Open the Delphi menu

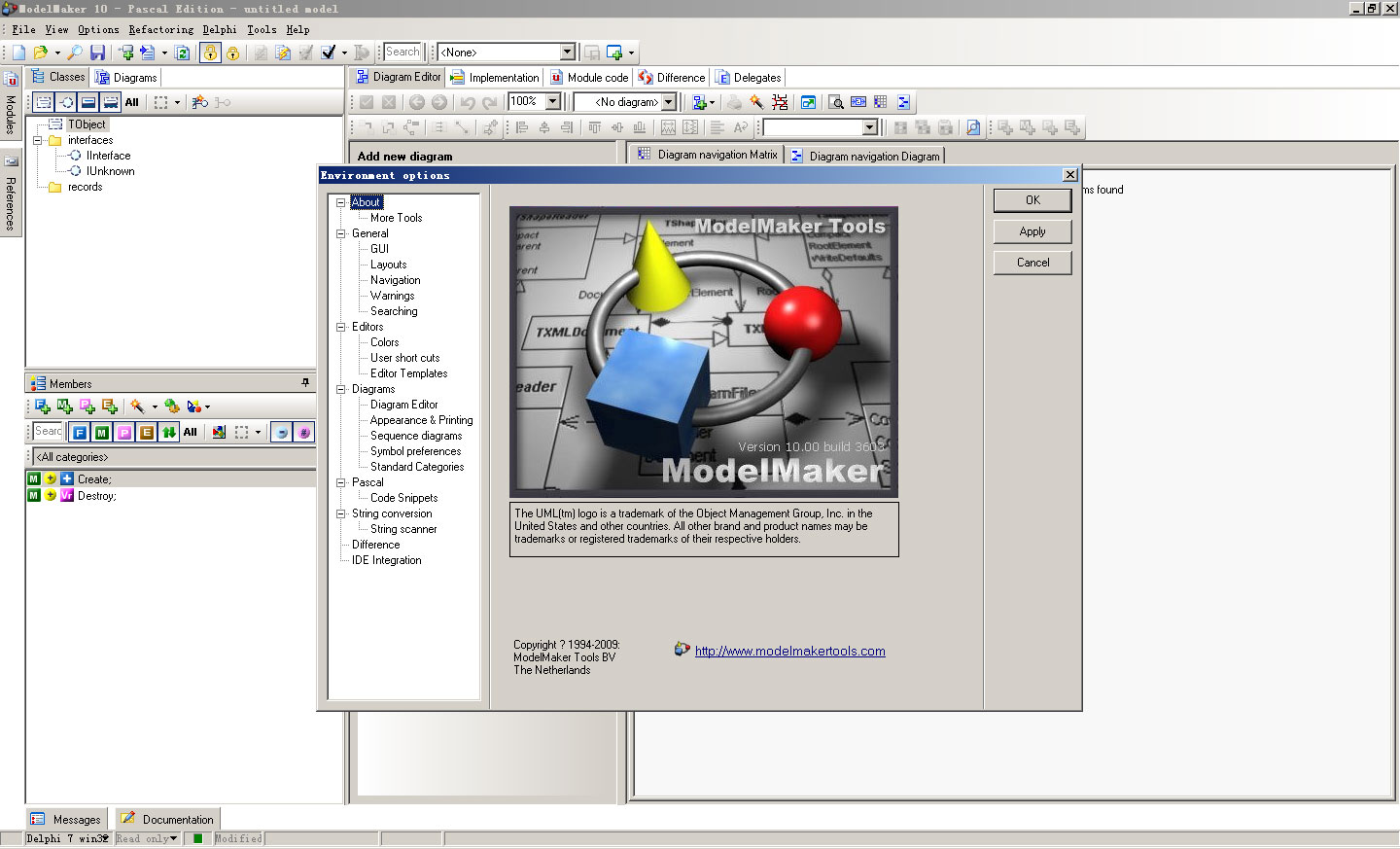[x=220, y=29]
